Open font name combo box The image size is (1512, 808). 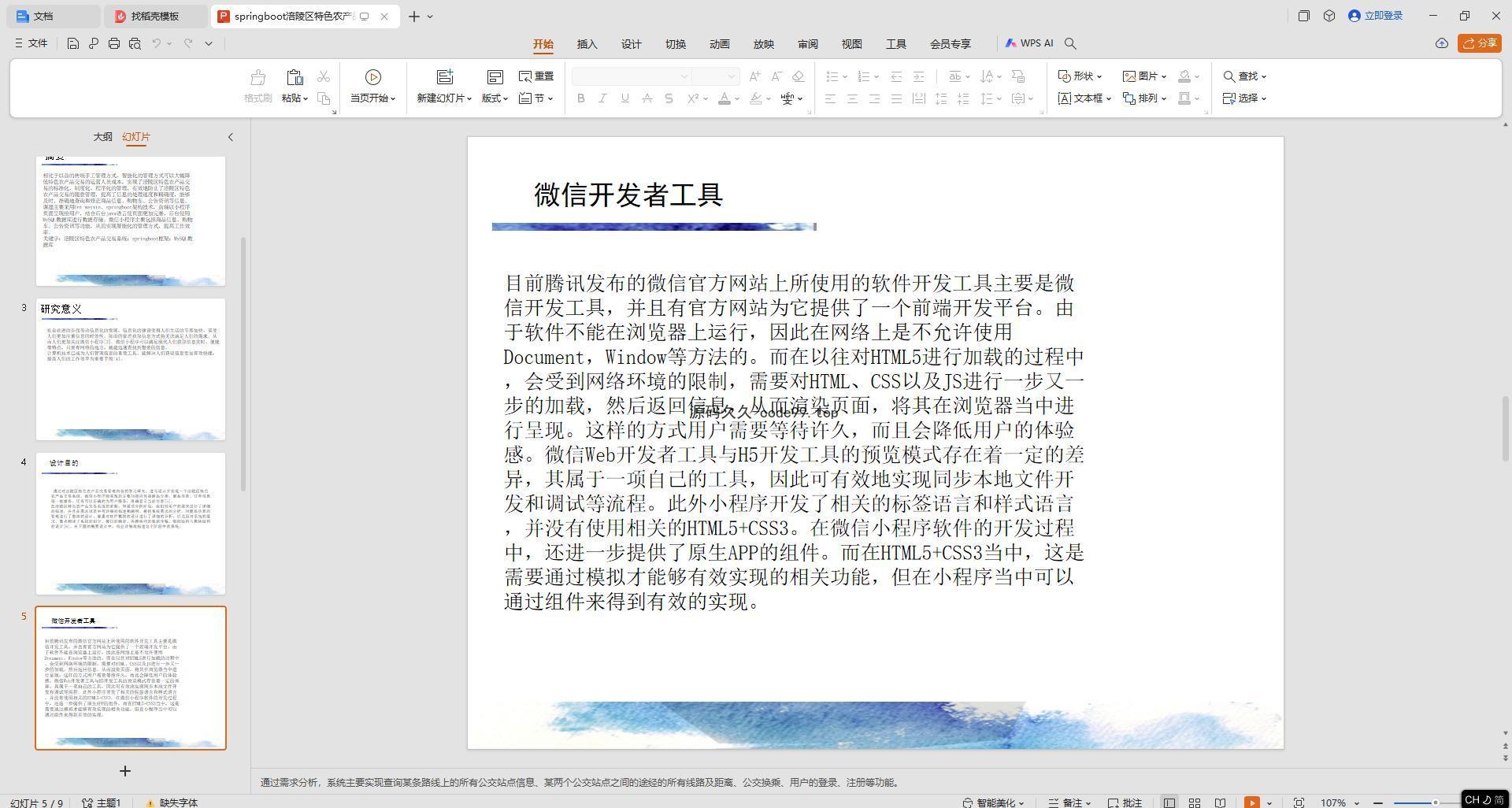pyautogui.click(x=632, y=76)
